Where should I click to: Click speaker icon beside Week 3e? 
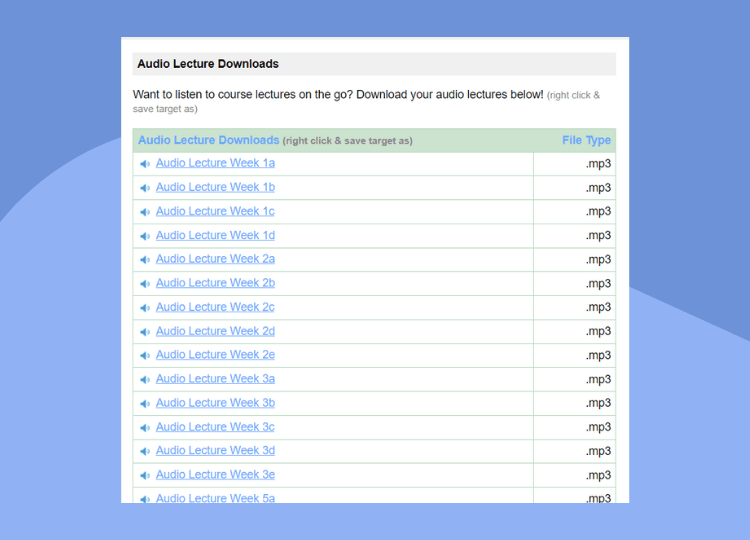coord(145,475)
